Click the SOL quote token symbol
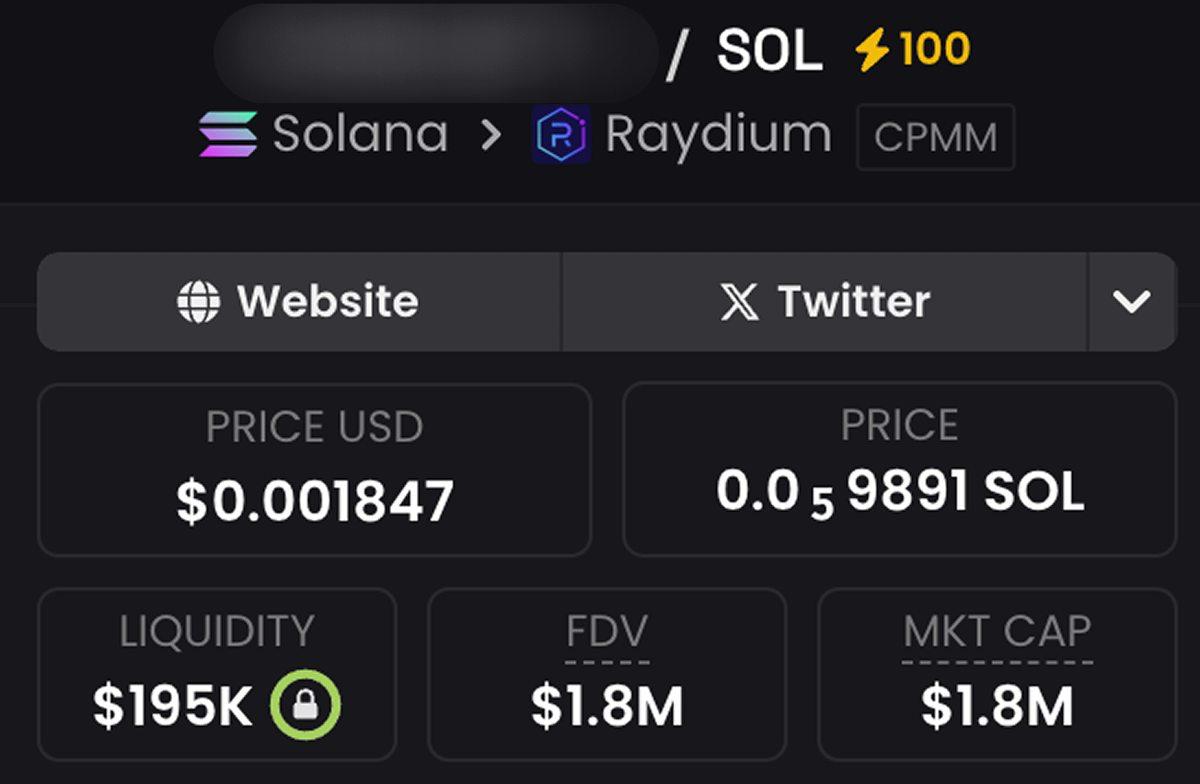Image resolution: width=1200 pixels, height=784 pixels. pos(770,51)
